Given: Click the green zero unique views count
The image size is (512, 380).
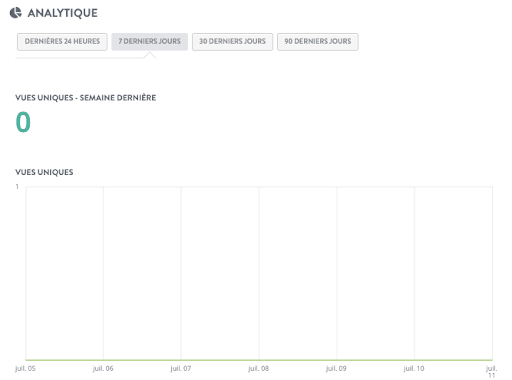Looking at the screenshot, I should [x=23, y=122].
